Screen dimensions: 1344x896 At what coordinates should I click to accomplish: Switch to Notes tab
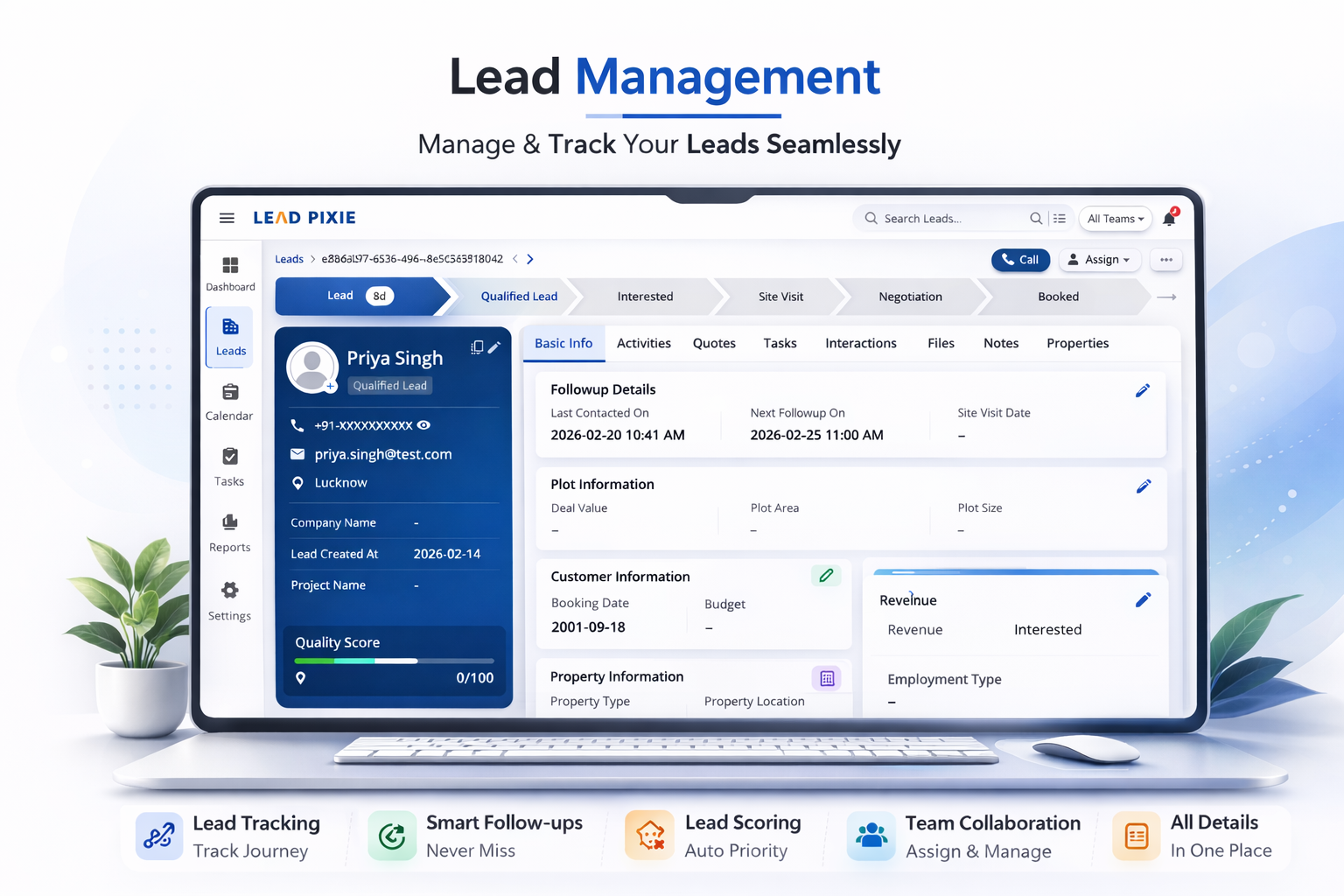1001,343
